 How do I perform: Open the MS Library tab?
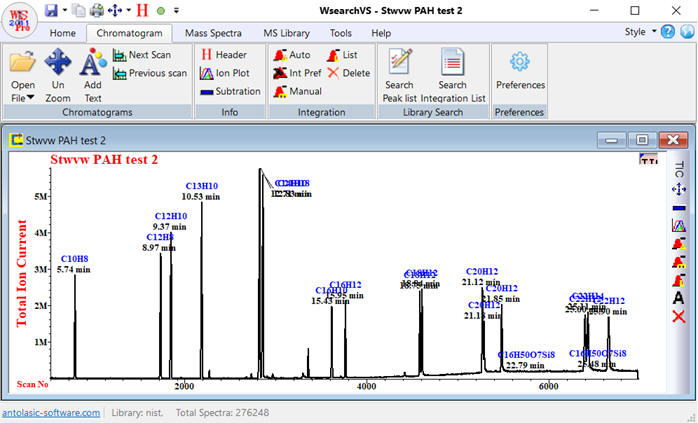288,33
